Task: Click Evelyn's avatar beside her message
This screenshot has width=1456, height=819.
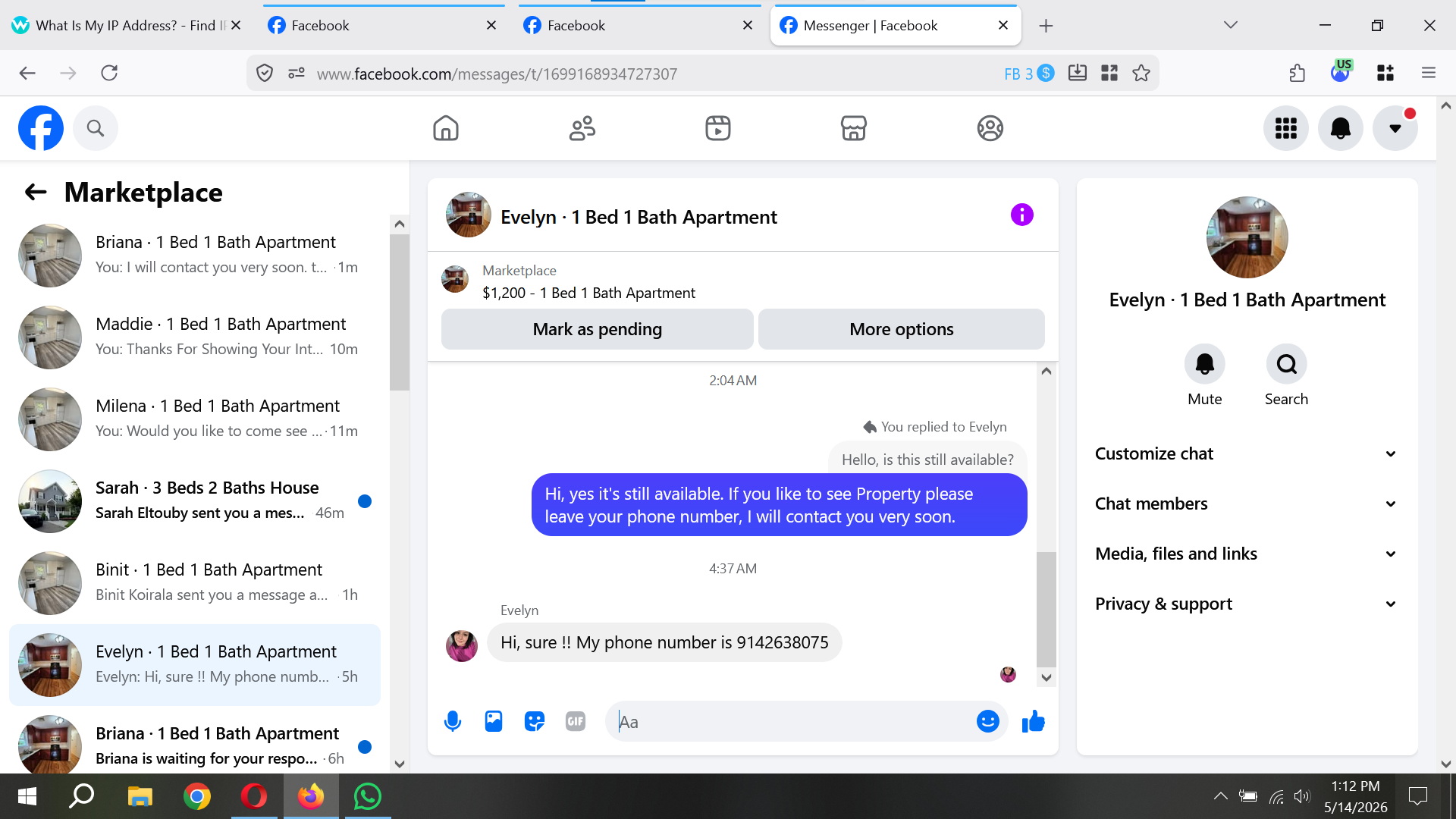Action: point(462,646)
